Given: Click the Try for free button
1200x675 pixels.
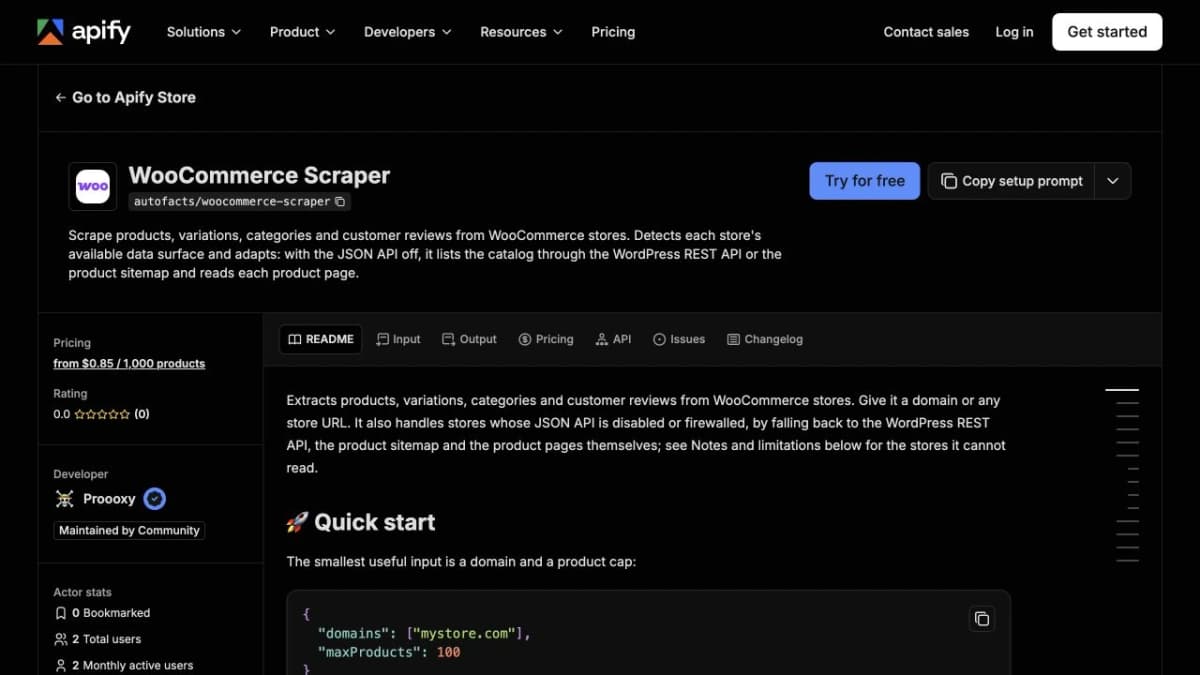Looking at the screenshot, I should pyautogui.click(x=864, y=181).
